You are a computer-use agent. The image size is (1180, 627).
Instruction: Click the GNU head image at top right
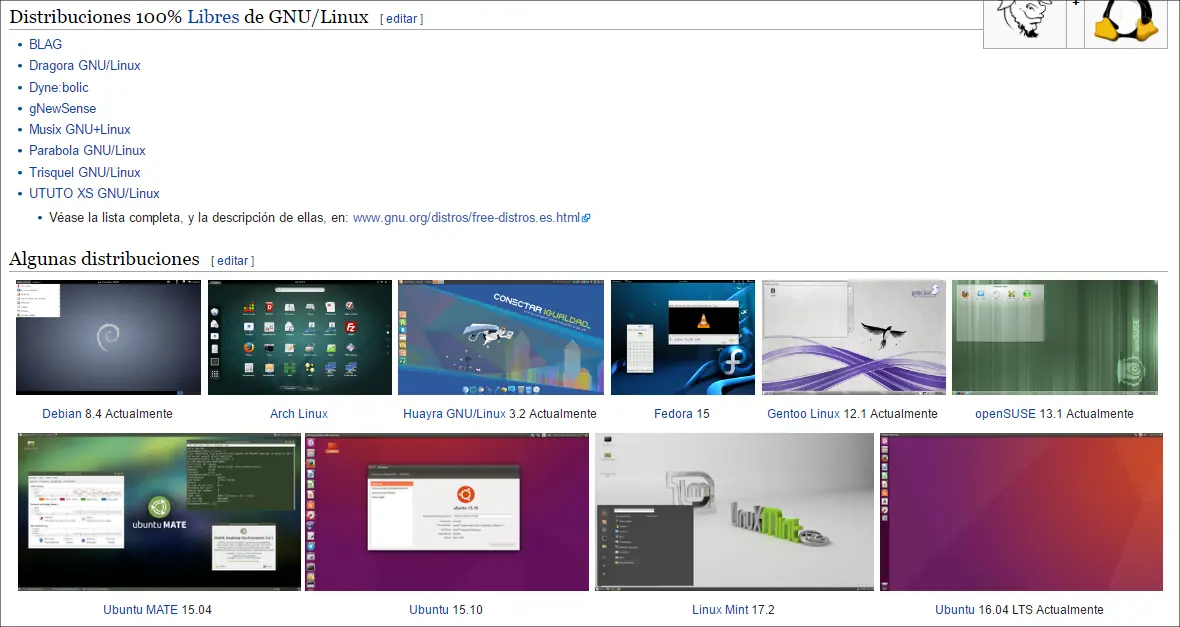click(1025, 23)
